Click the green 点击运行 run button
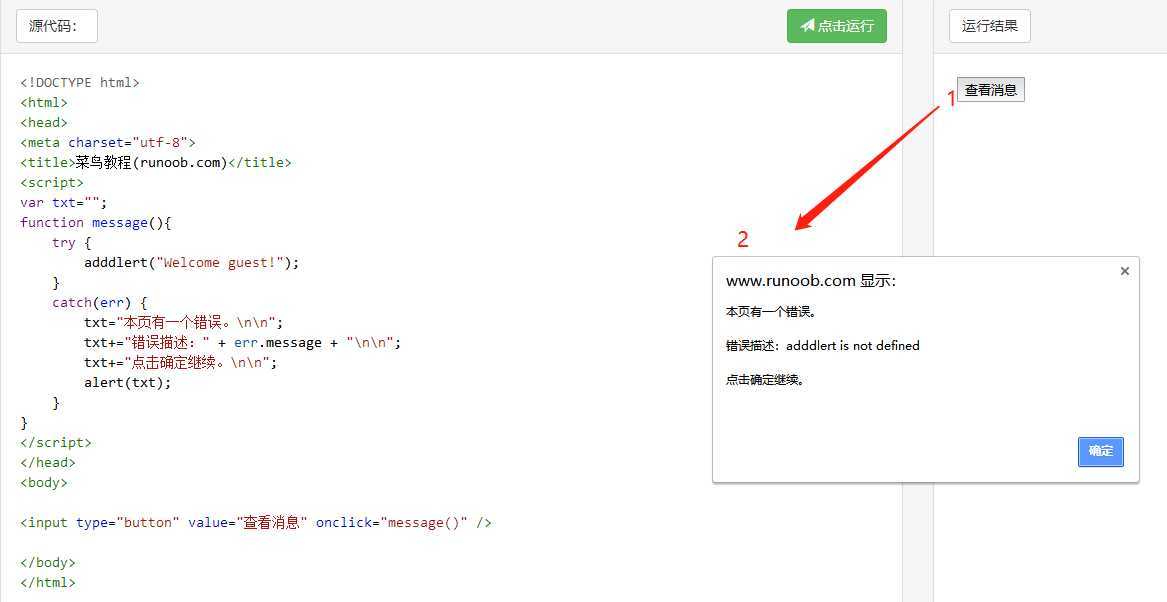 [x=837, y=26]
